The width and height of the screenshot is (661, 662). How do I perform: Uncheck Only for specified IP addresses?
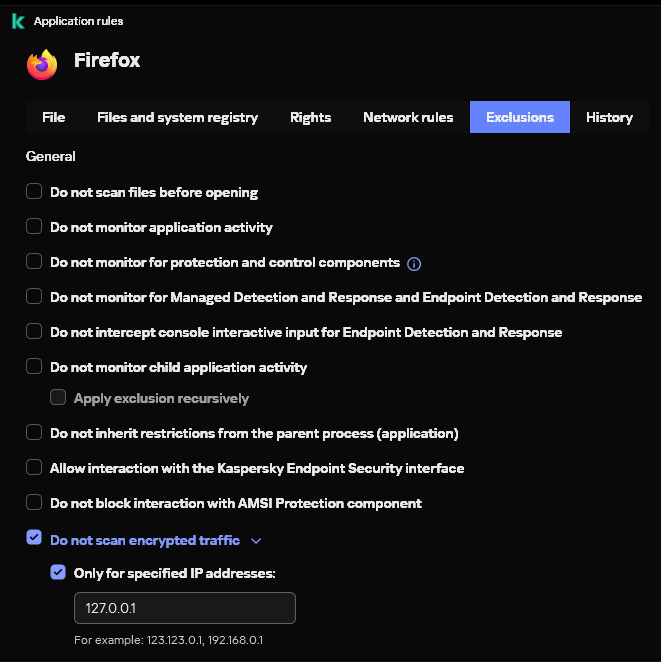[x=58, y=573]
